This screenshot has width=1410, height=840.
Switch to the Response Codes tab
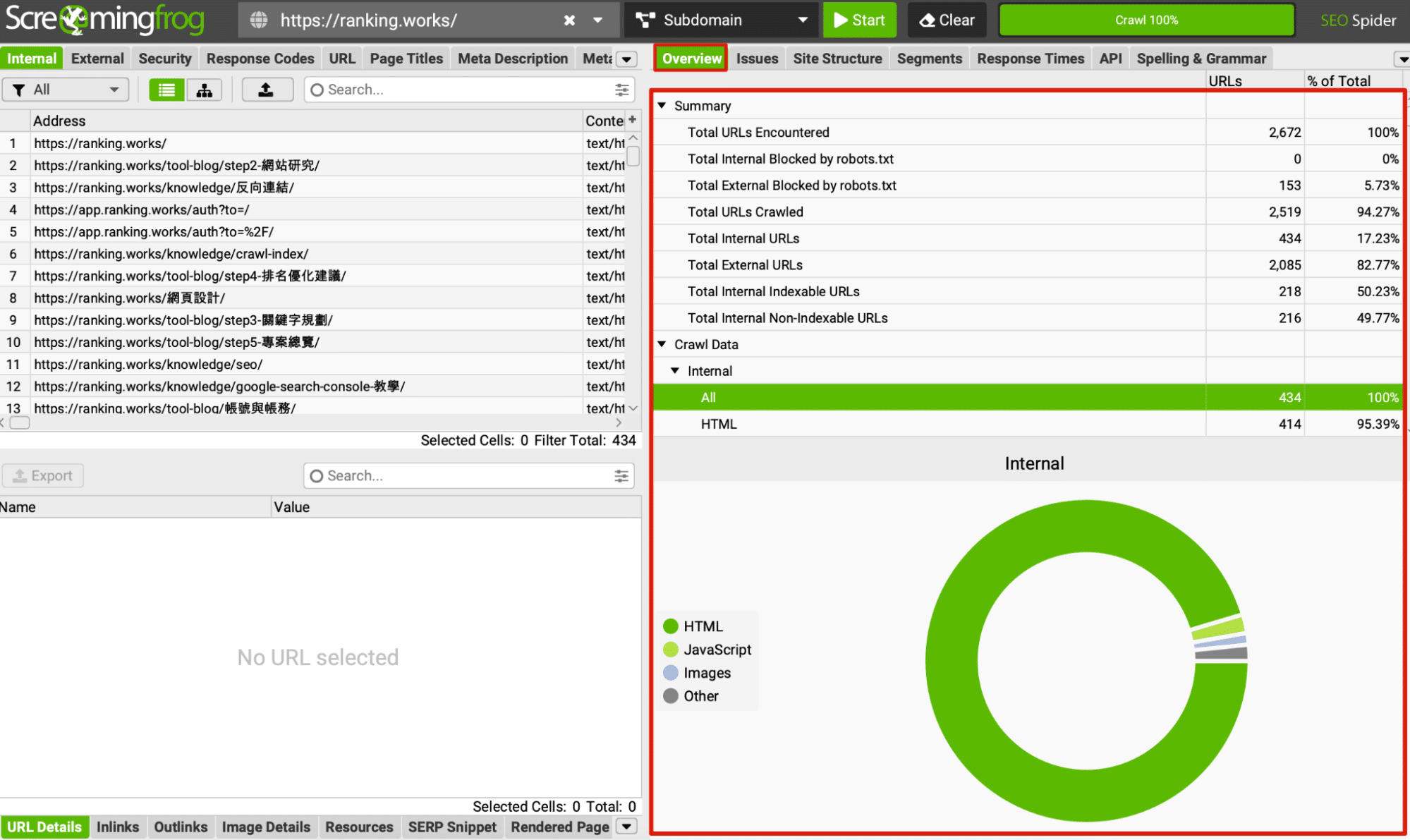click(x=260, y=59)
